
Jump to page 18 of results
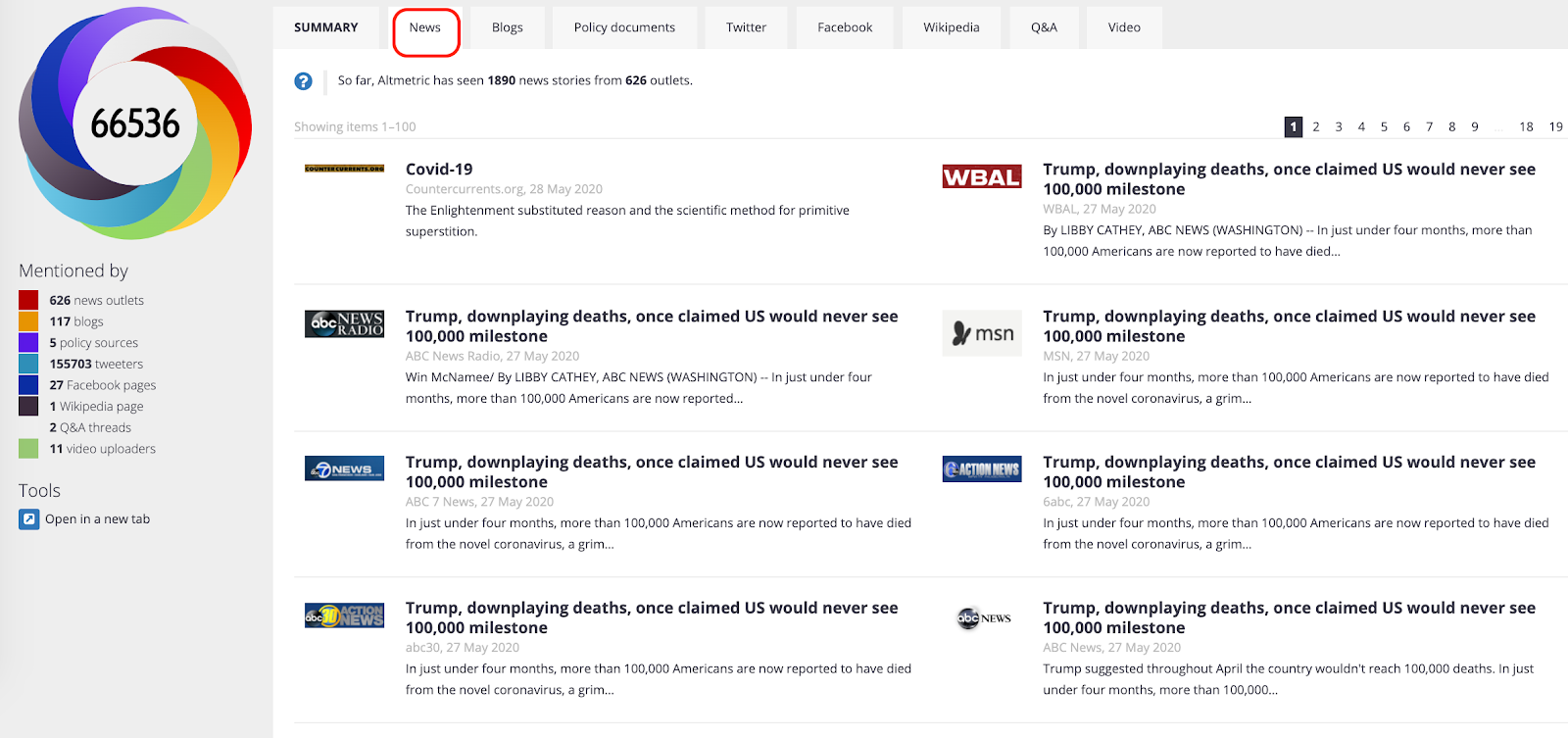(x=1526, y=126)
